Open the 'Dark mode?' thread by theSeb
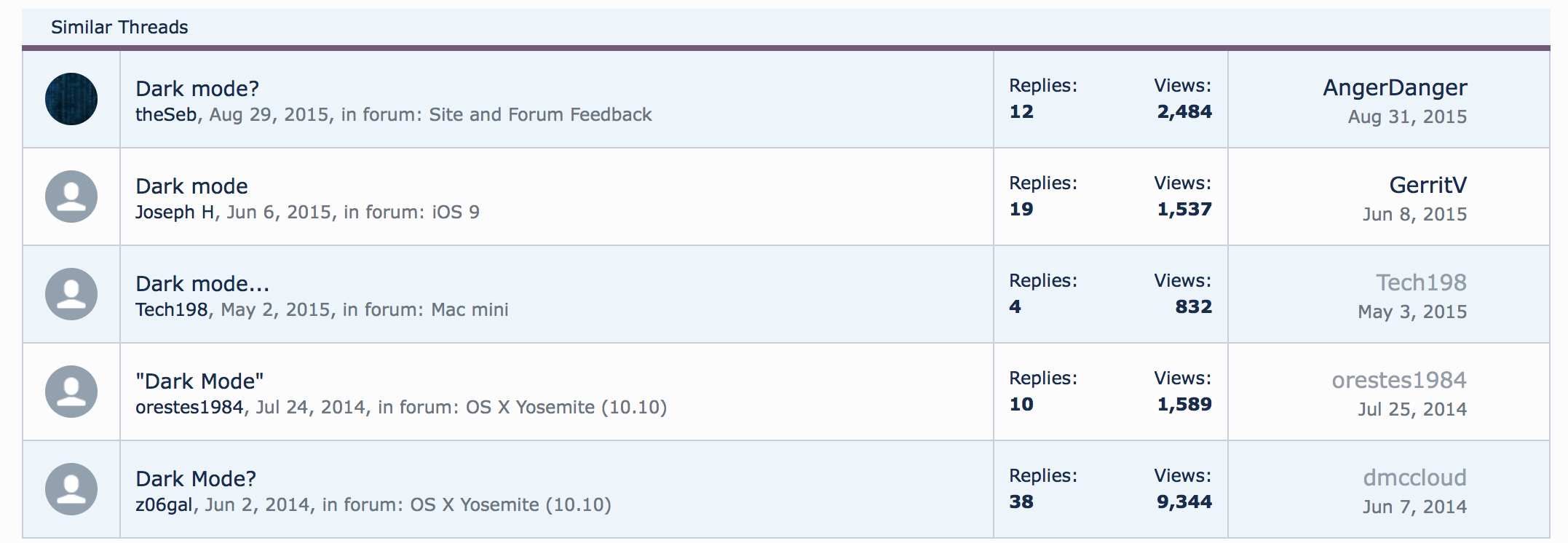Screen dimensions: 1568x543 click(x=197, y=89)
